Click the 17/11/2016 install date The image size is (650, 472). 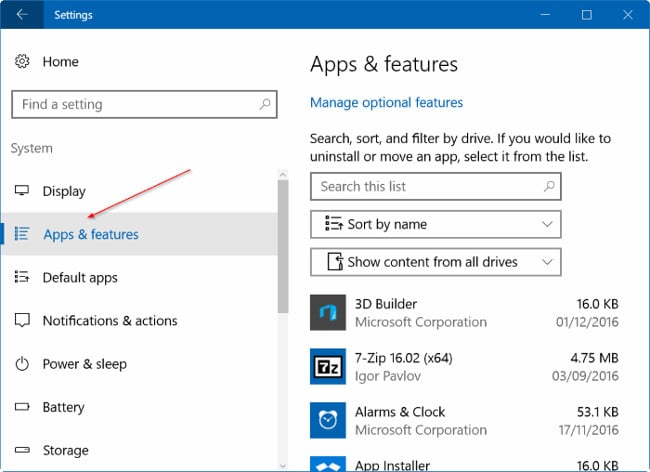coord(588,430)
